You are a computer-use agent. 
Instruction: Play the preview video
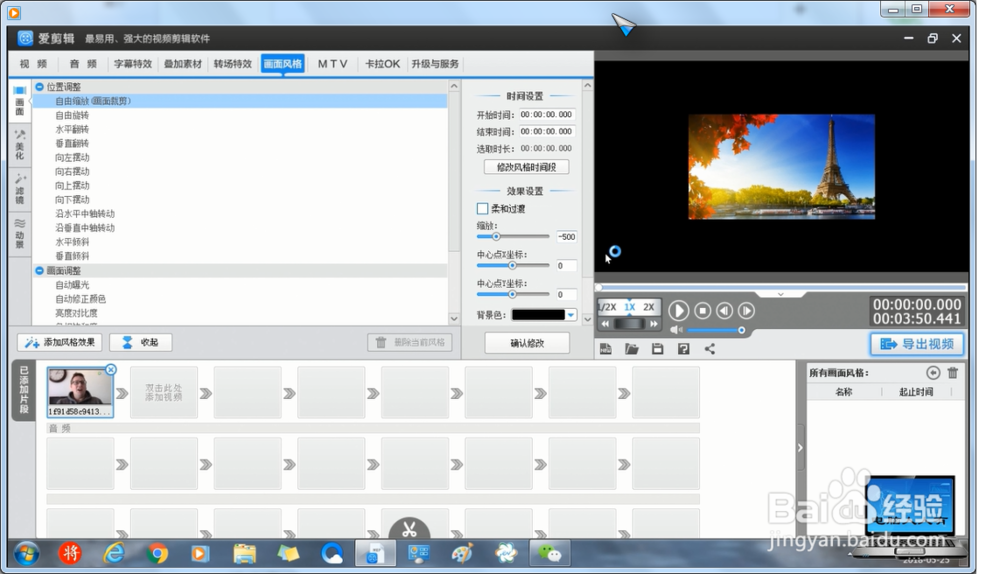[679, 311]
